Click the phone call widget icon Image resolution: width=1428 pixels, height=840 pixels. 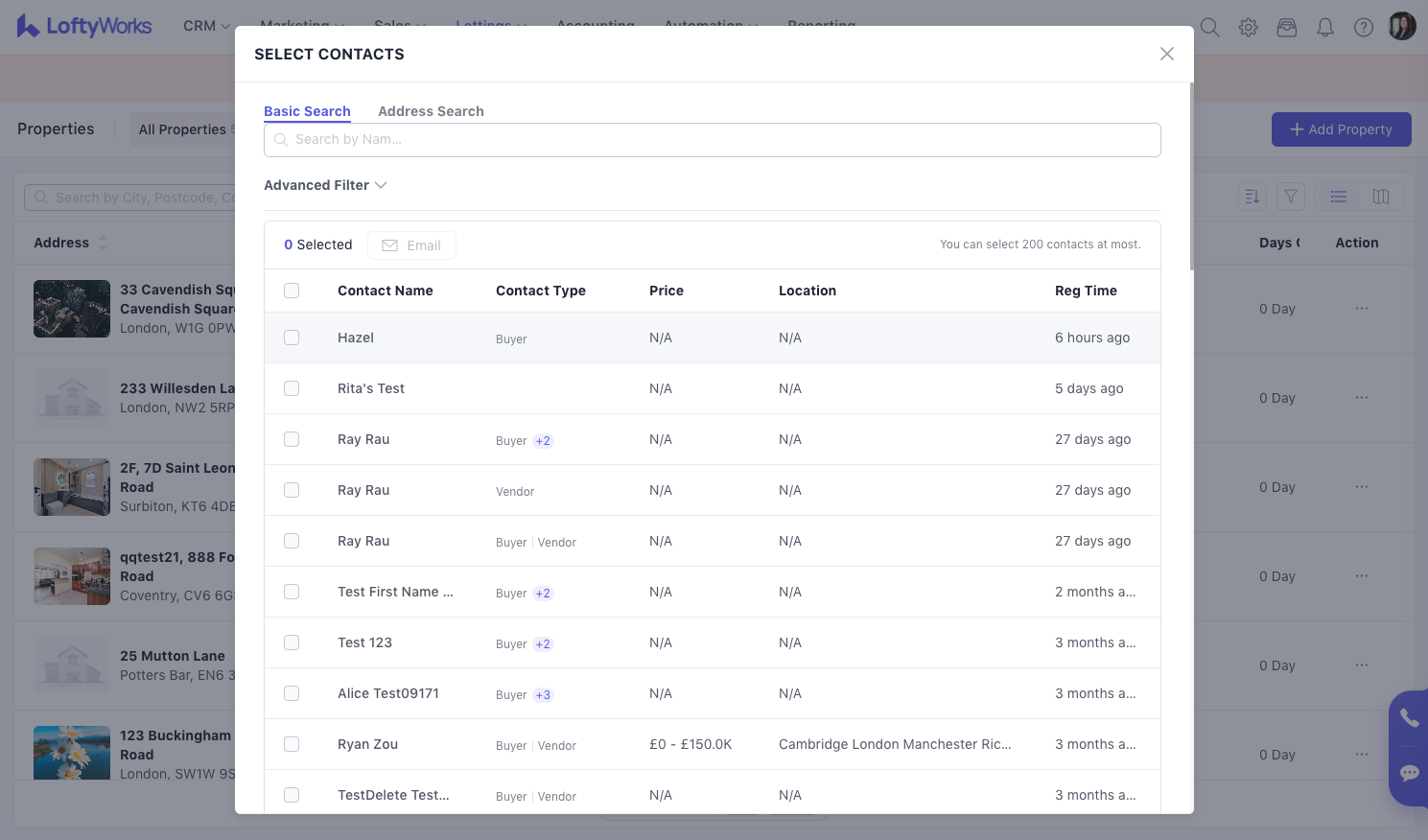(1408, 717)
